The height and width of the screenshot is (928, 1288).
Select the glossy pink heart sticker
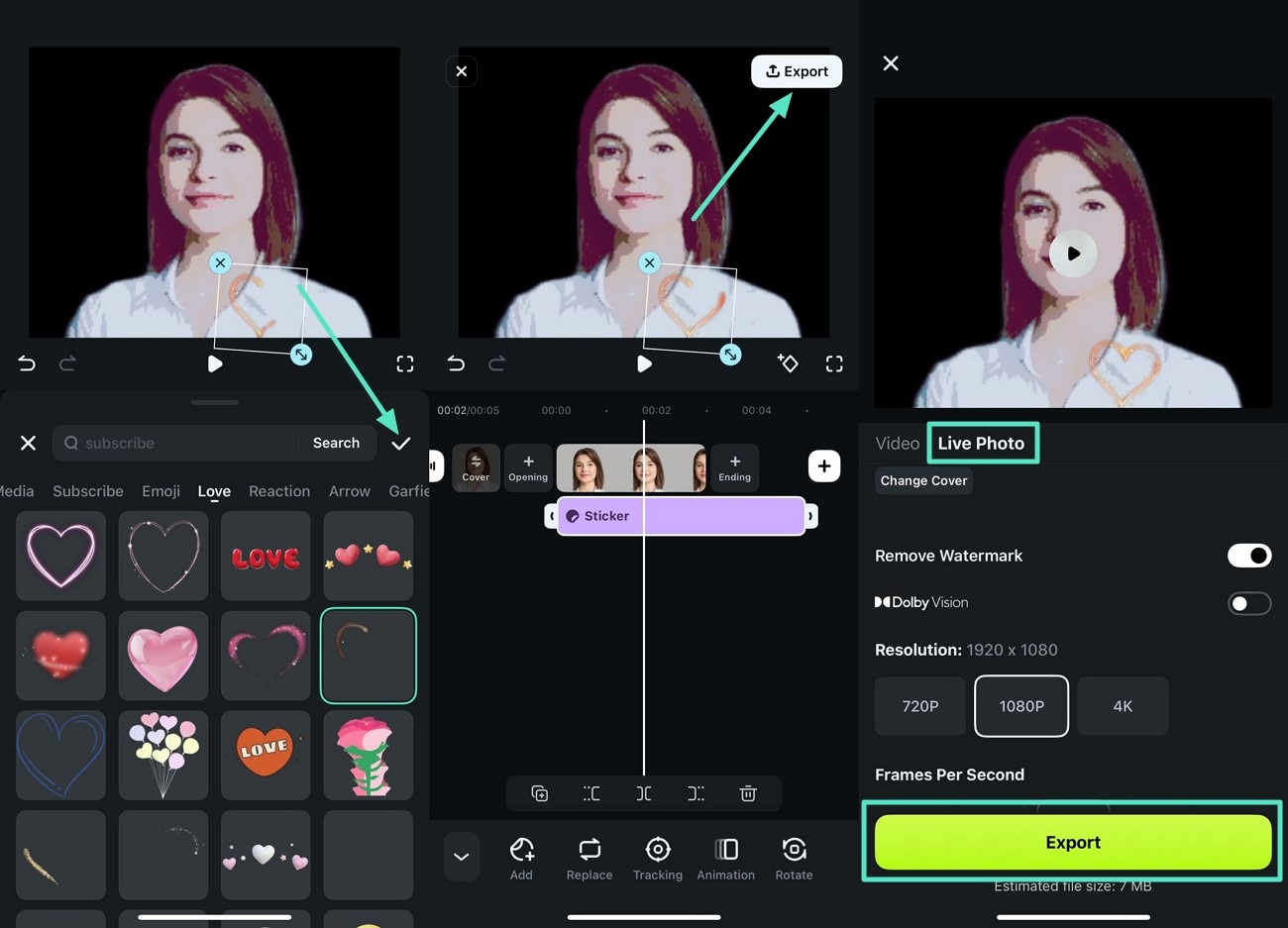(163, 656)
